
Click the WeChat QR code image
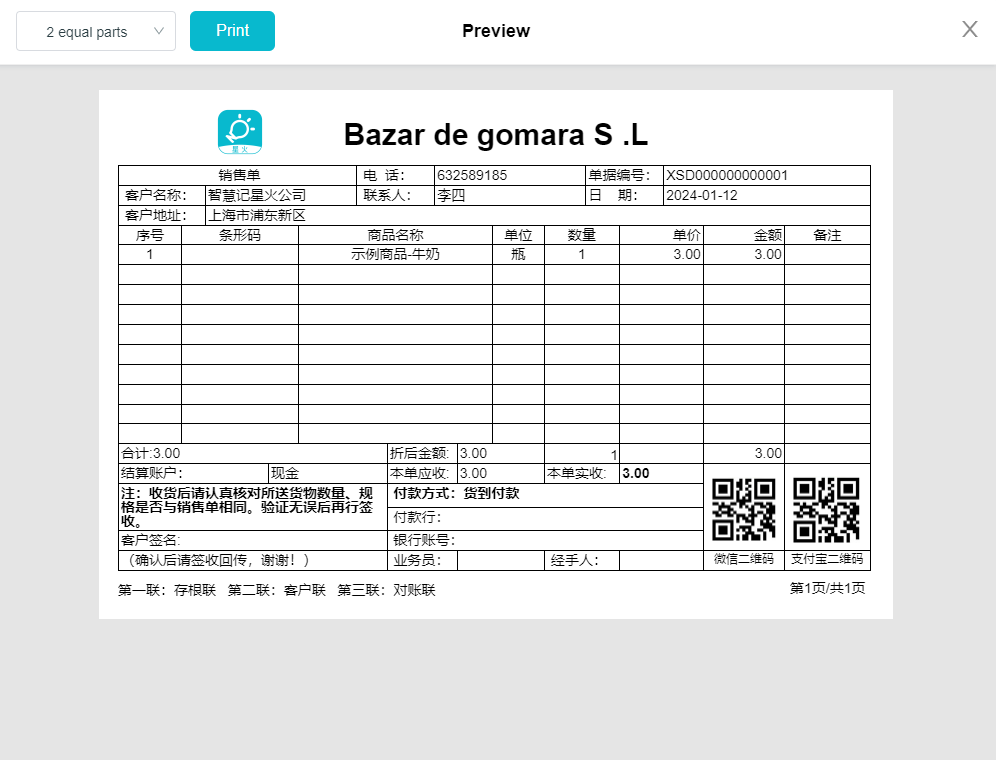point(743,510)
